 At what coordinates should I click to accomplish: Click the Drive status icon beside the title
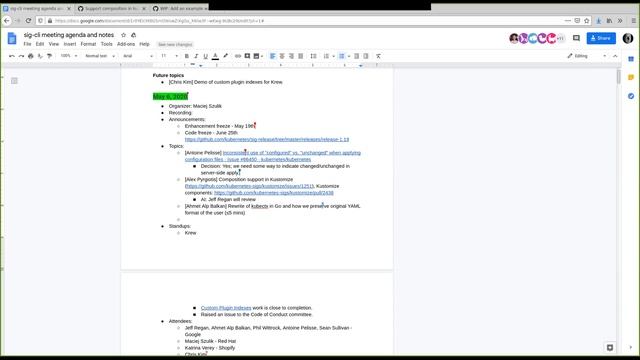coord(133,35)
